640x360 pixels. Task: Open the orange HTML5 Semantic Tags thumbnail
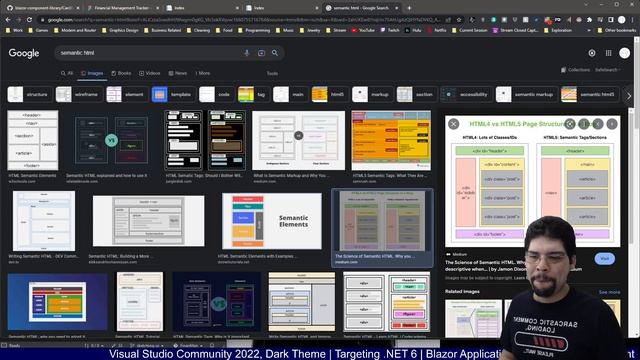pos(391,140)
